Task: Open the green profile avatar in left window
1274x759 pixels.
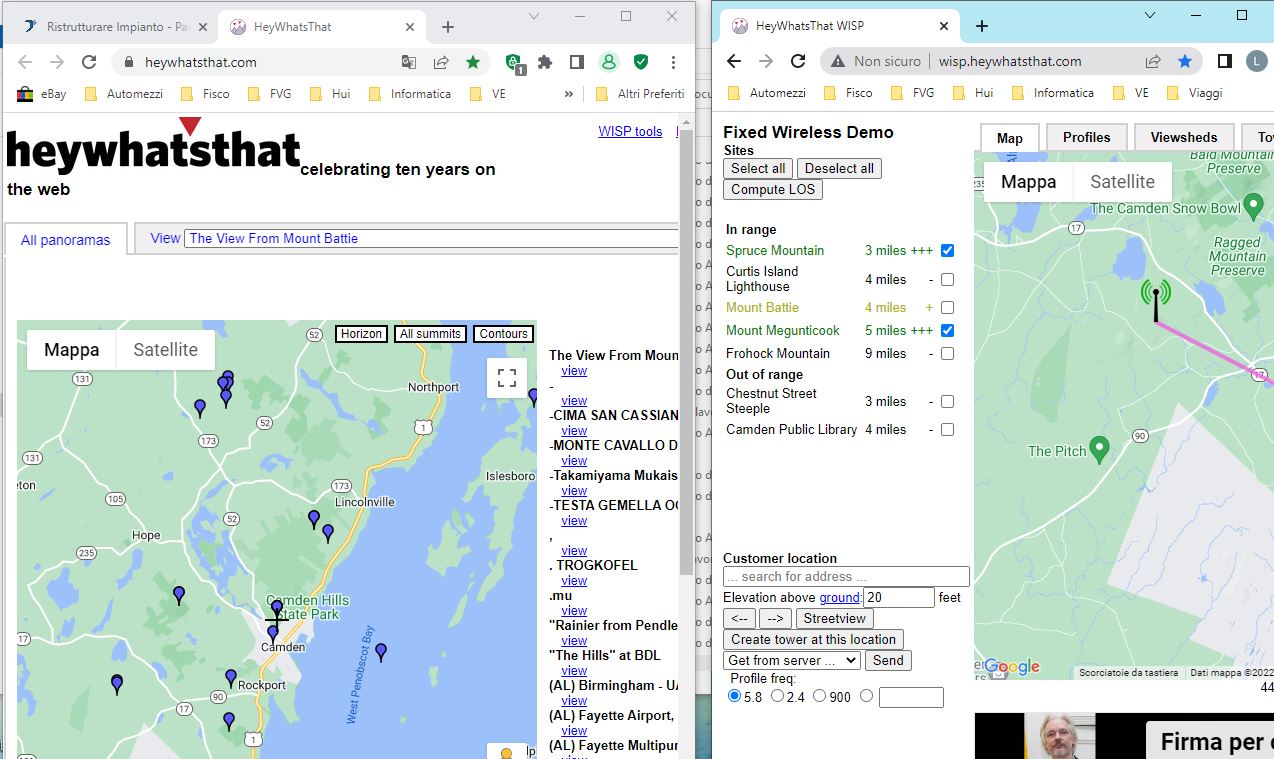Action: pyautogui.click(x=609, y=62)
